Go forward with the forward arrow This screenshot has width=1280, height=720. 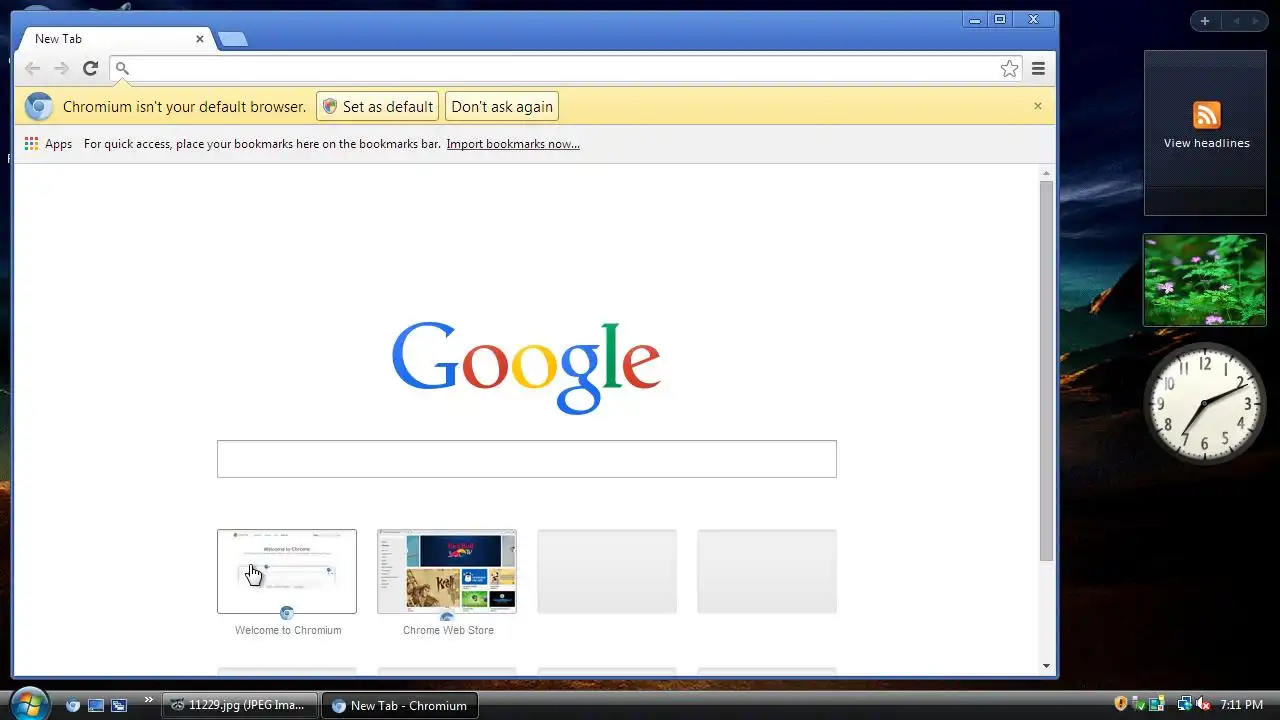[61, 68]
